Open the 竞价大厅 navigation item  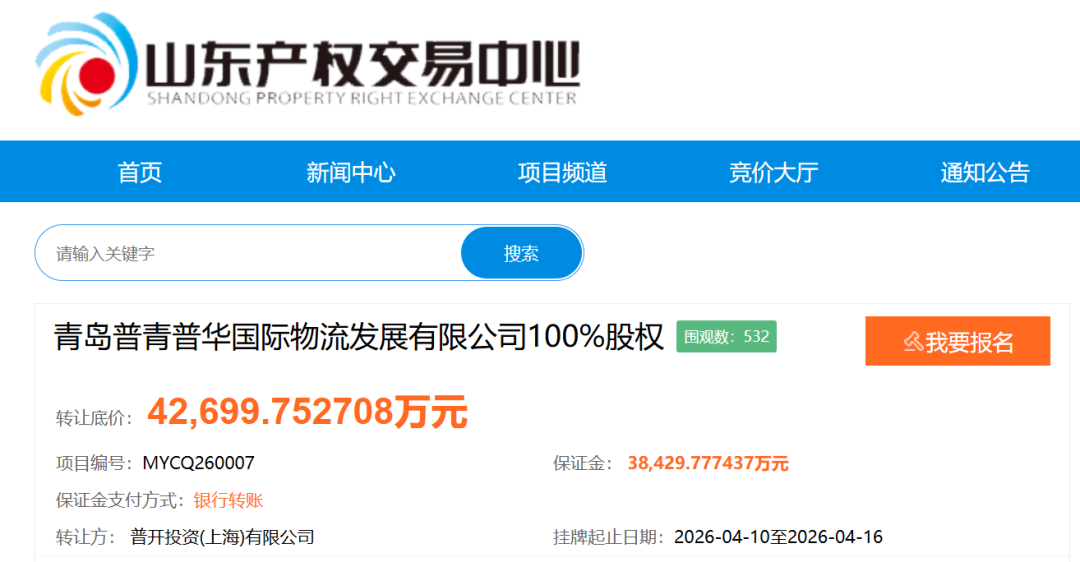[773, 172]
